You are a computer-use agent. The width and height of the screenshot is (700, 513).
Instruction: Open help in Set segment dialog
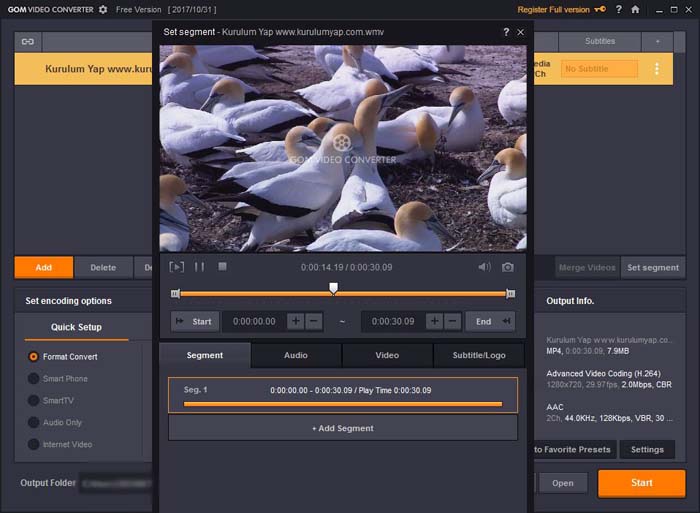(506, 32)
